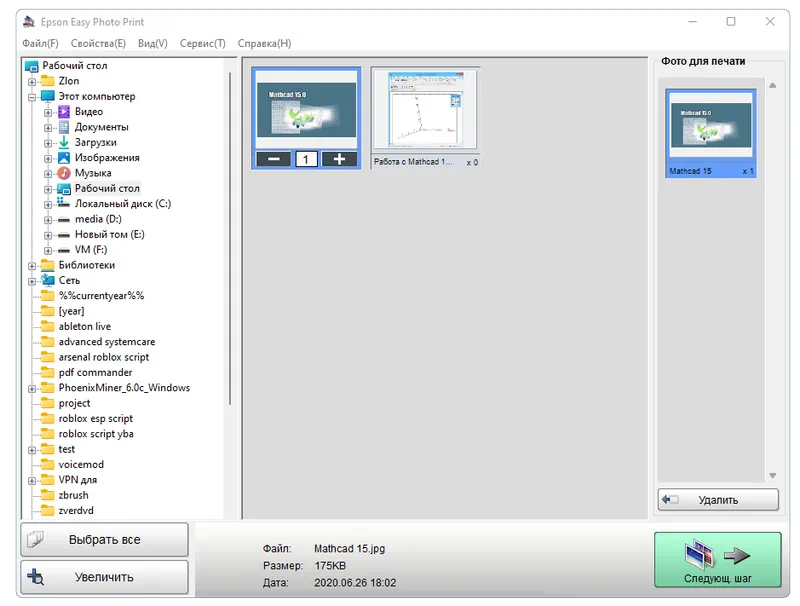
Task: Select the [year] folder
Action: (71, 311)
